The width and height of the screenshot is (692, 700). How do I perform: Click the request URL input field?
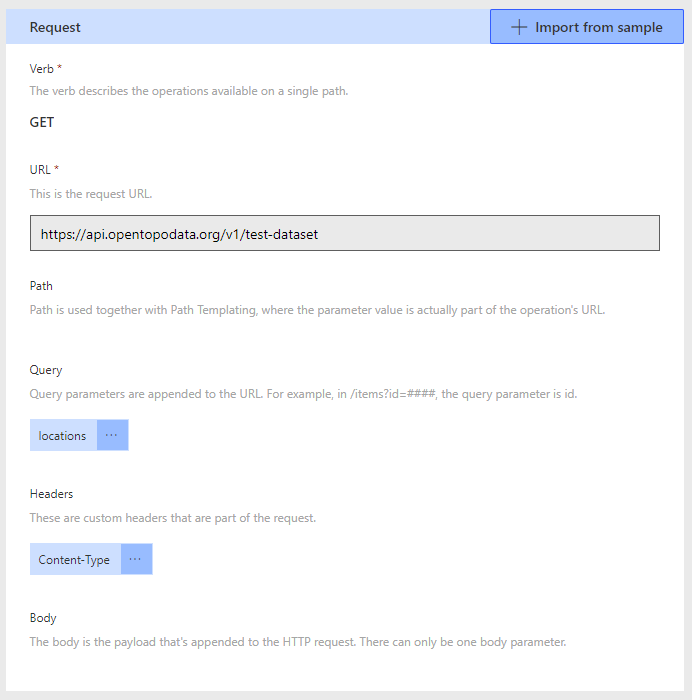344,233
